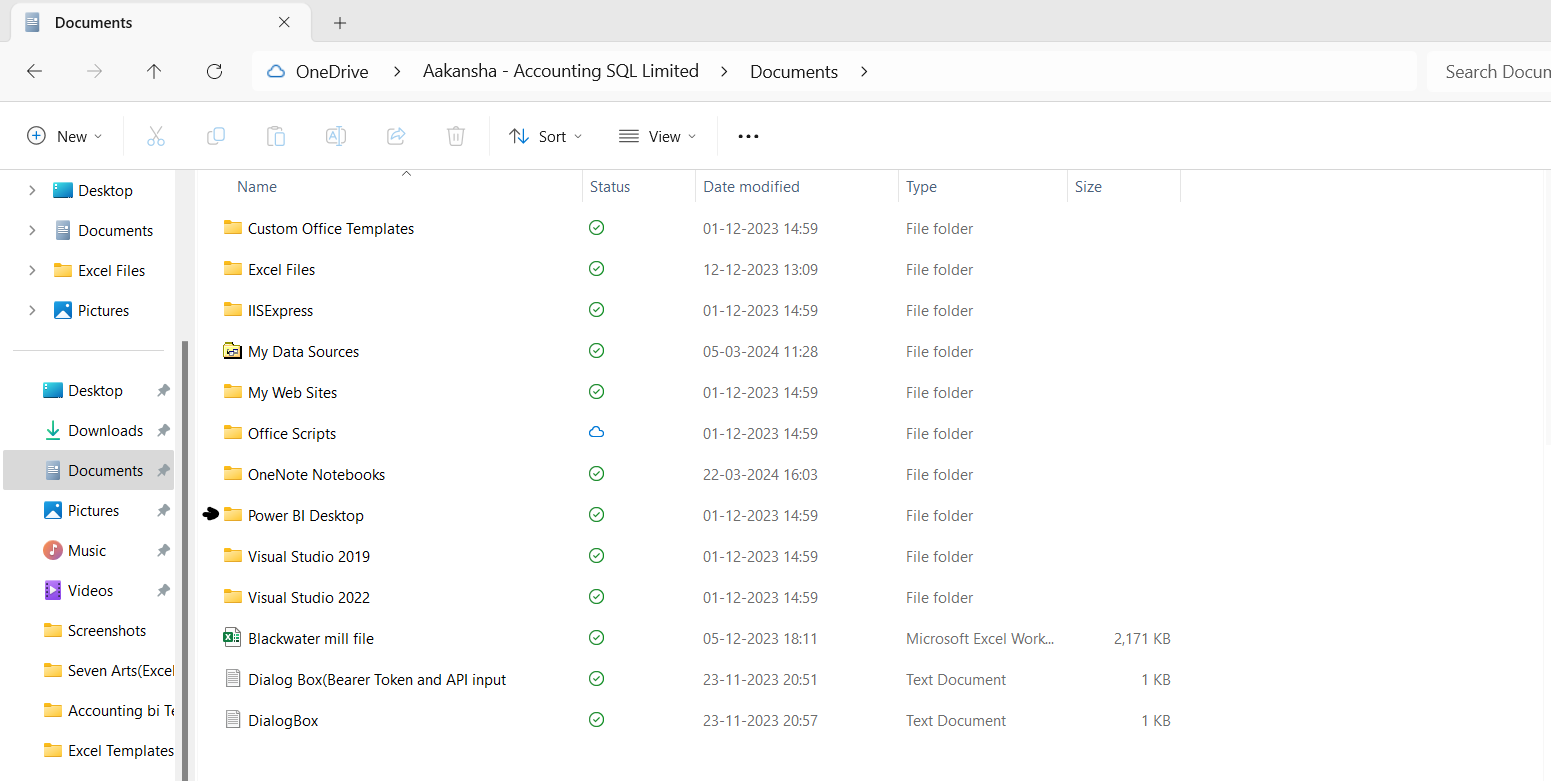This screenshot has width=1551, height=781.
Task: Click the Microsoft Excel Work... type cell
Action: (x=980, y=638)
